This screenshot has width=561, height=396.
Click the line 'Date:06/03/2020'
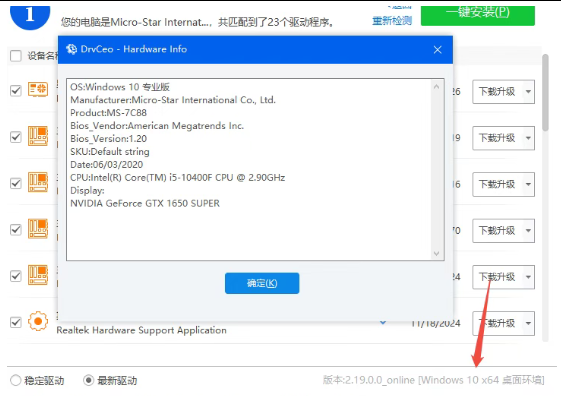coord(107,165)
